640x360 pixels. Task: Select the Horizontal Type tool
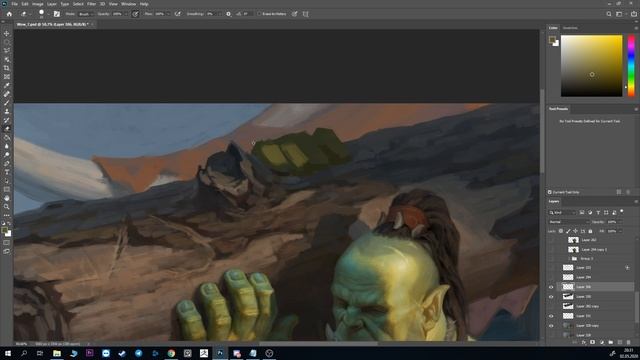7,172
